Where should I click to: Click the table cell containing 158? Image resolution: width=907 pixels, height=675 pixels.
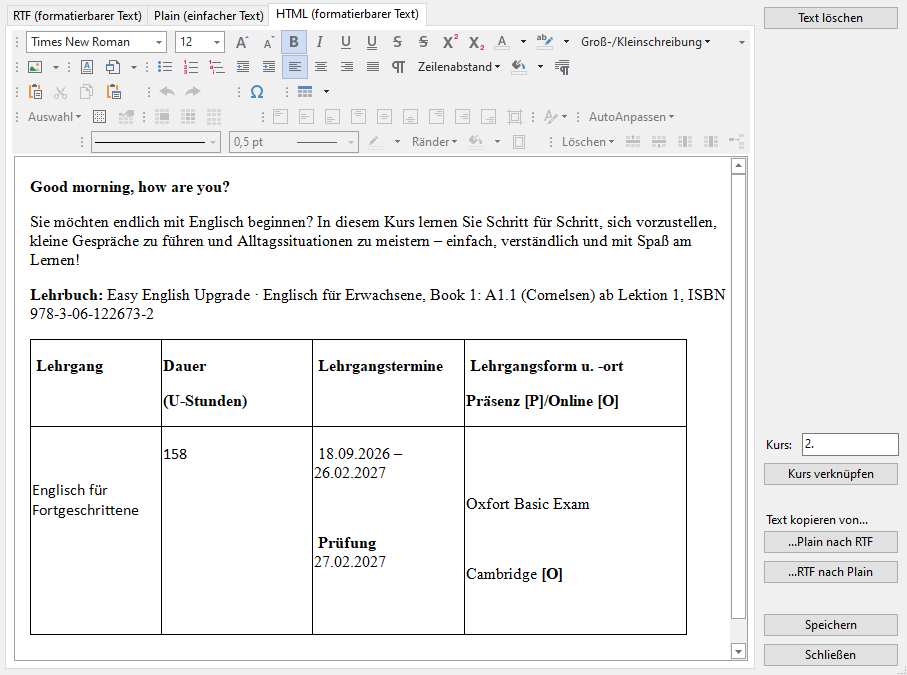click(237, 530)
